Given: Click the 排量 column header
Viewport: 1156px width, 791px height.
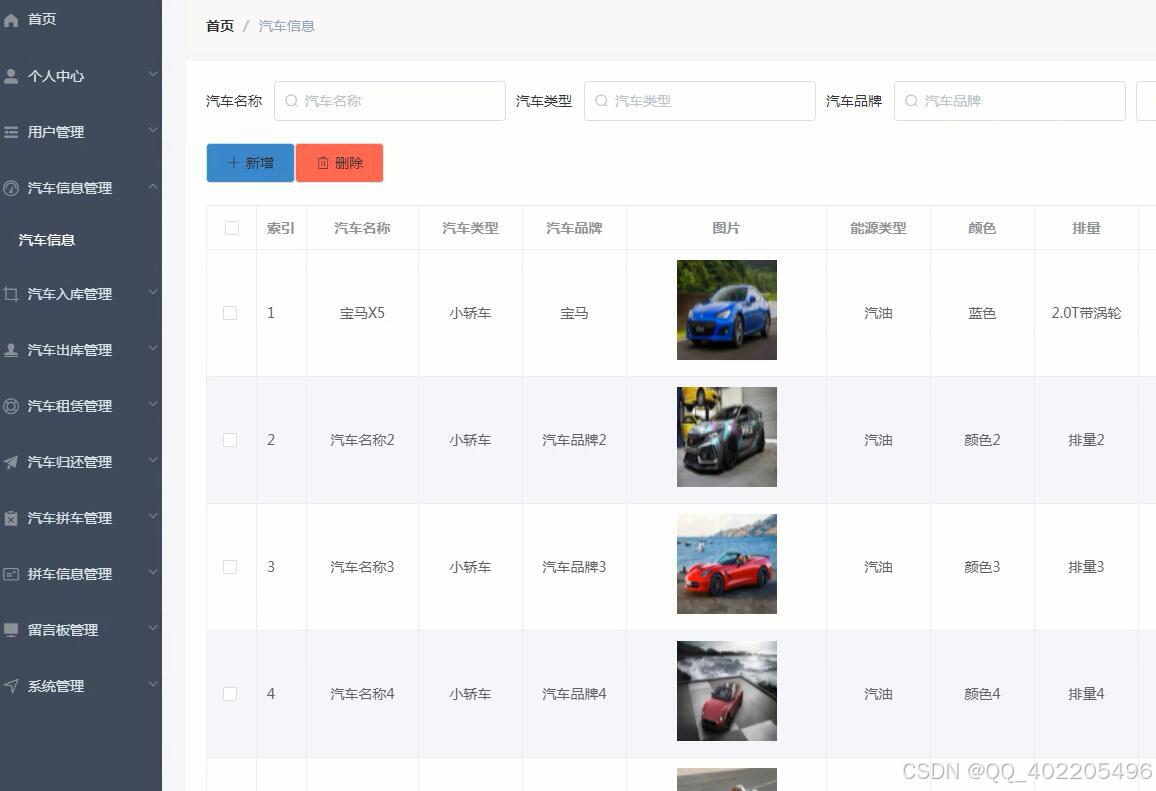Looking at the screenshot, I should (x=1086, y=228).
